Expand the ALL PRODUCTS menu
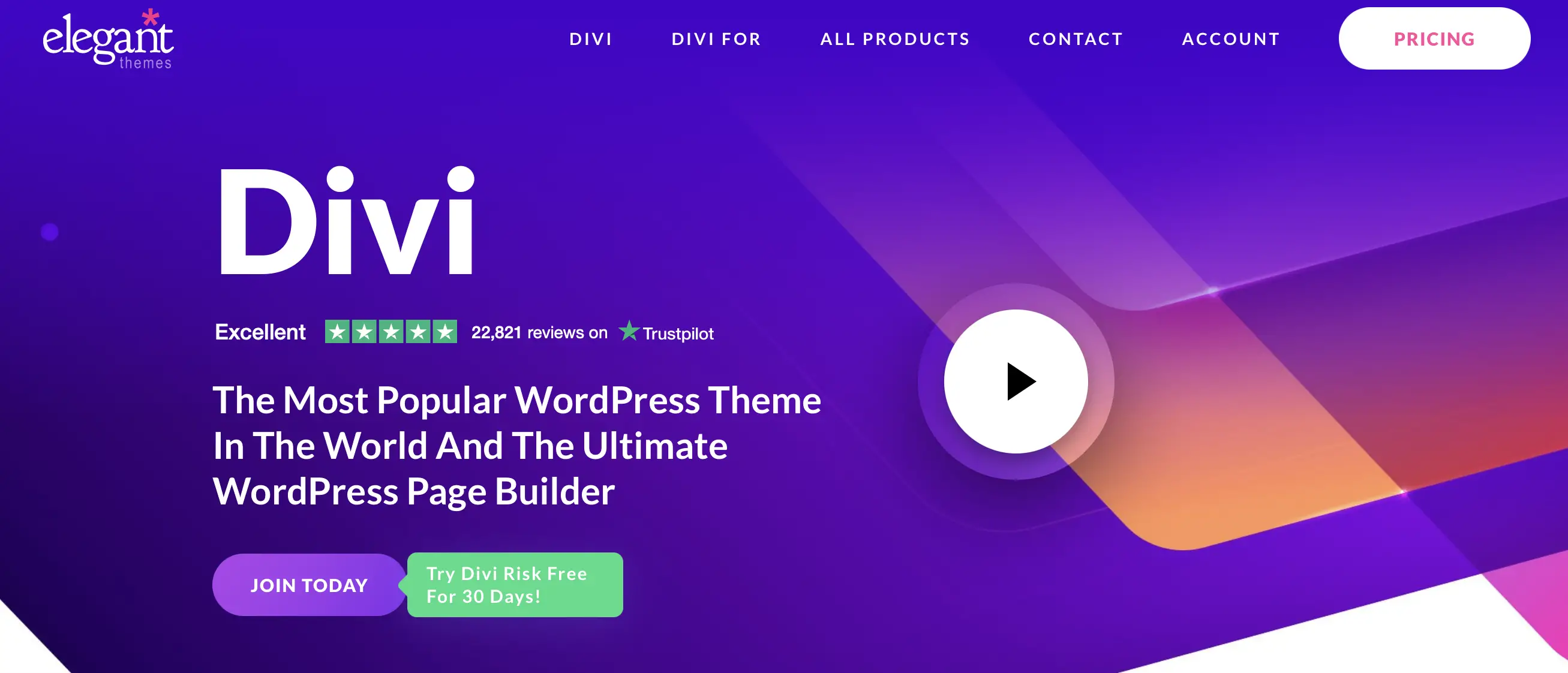This screenshot has width=1568, height=673. [x=894, y=39]
